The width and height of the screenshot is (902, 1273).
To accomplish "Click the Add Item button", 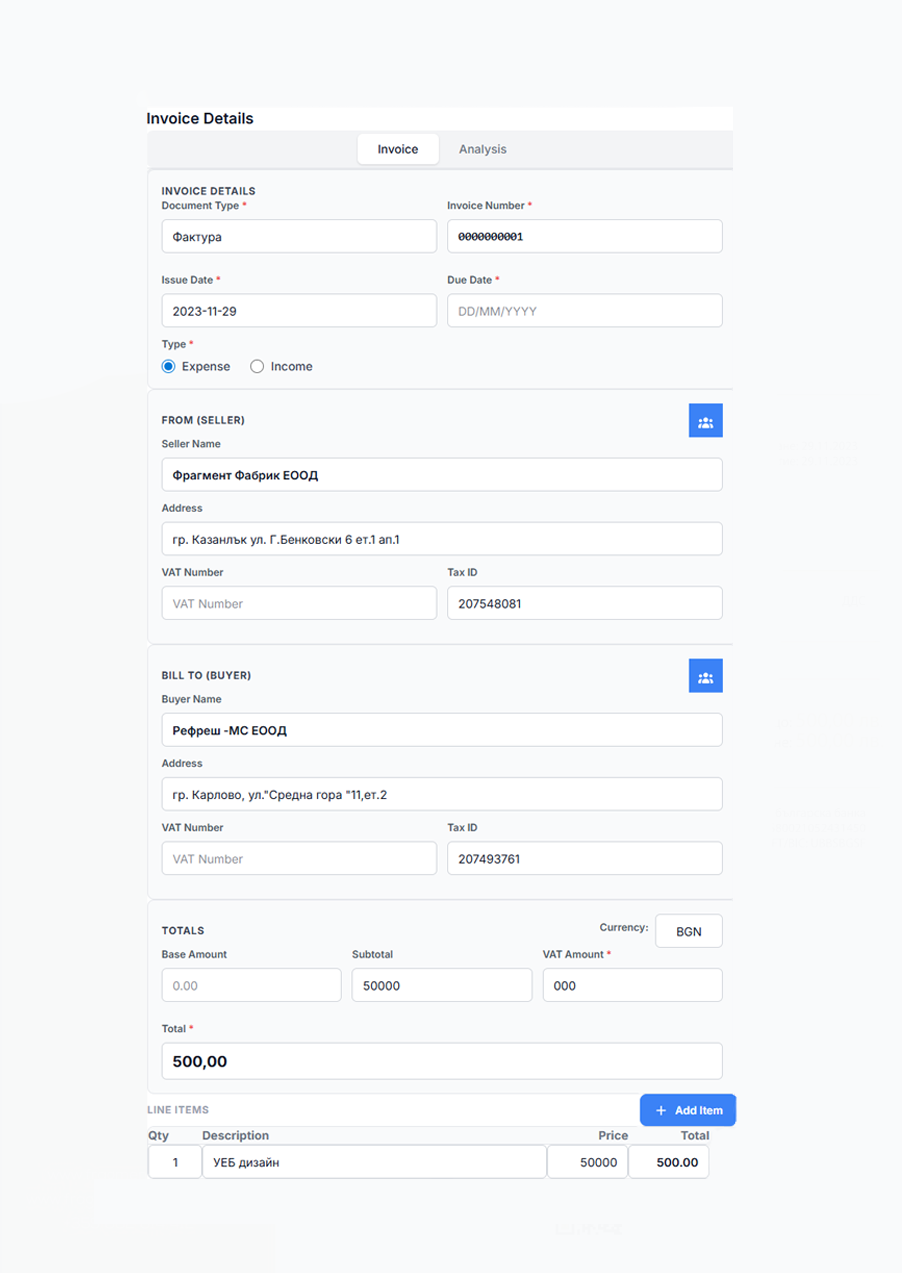I will [x=687, y=1110].
